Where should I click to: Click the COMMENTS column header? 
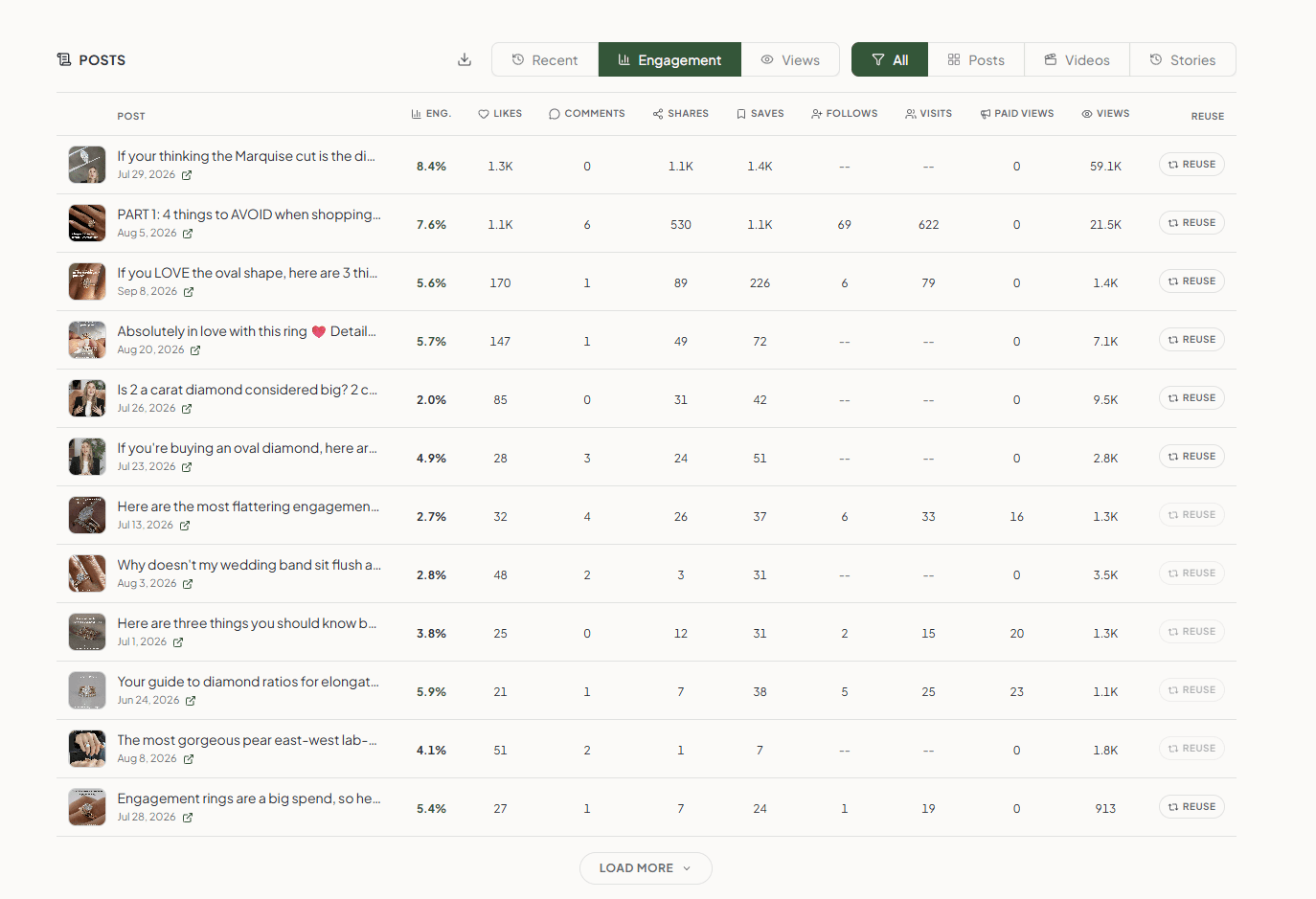tap(587, 114)
